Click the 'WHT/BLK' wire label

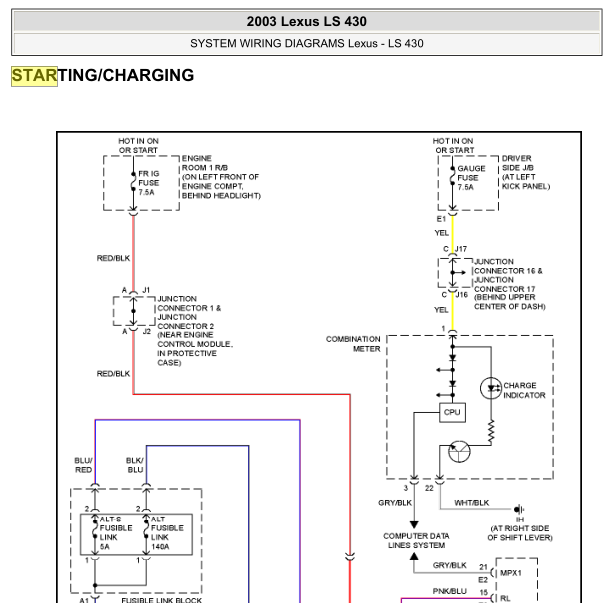point(471,503)
